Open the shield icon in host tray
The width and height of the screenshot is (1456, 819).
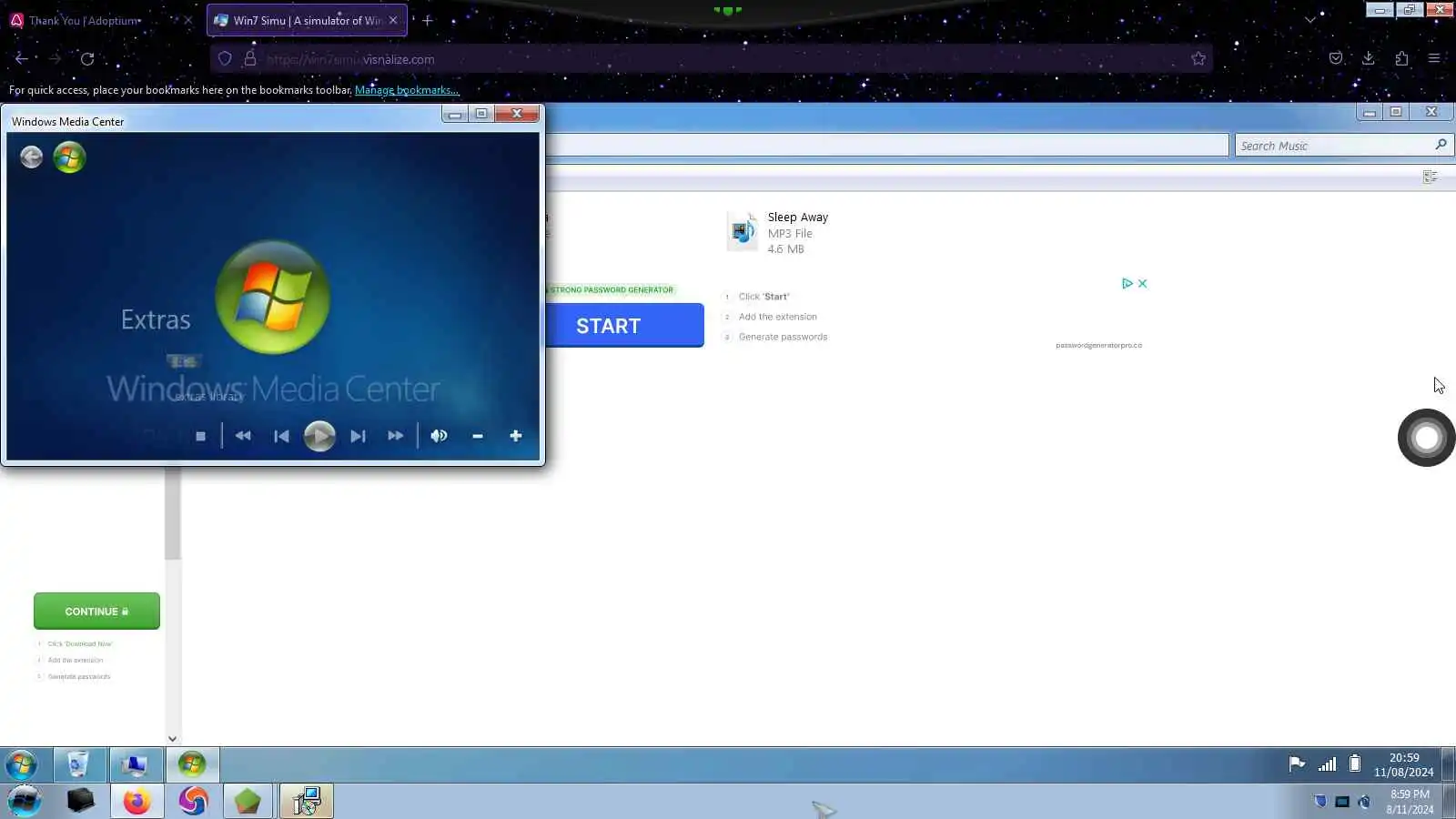tap(1320, 801)
